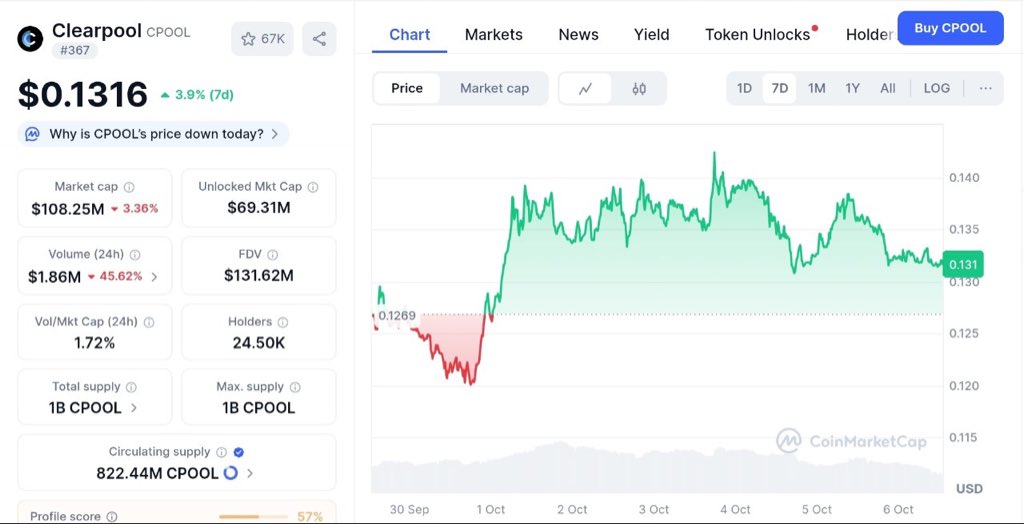This screenshot has width=1024, height=524.
Task: Toggle chart to Price view
Action: (407, 88)
